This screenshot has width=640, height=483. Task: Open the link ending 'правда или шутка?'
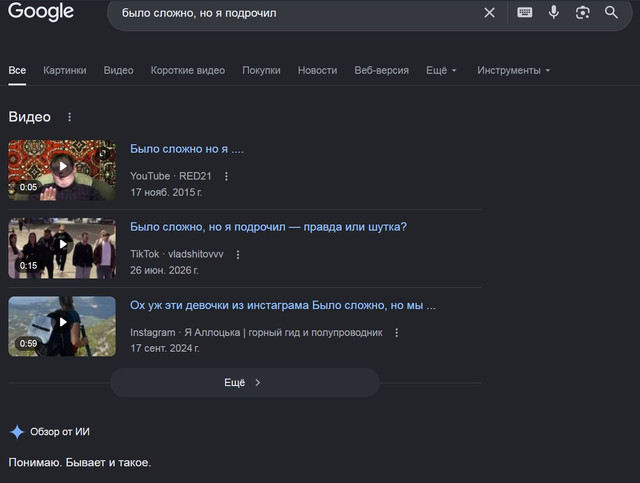click(268, 227)
